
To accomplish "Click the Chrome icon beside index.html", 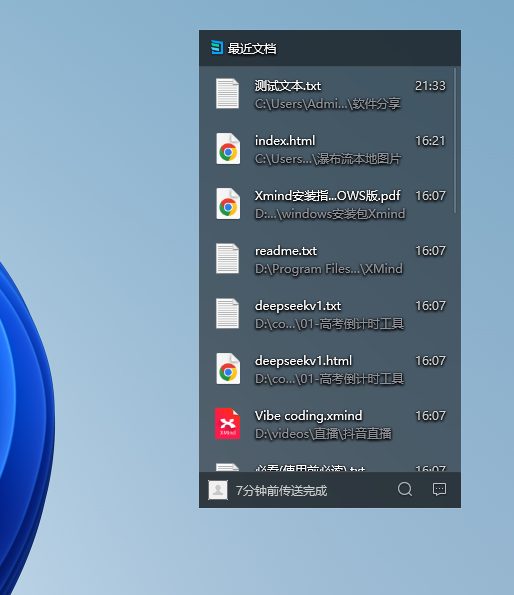I will 228,148.
